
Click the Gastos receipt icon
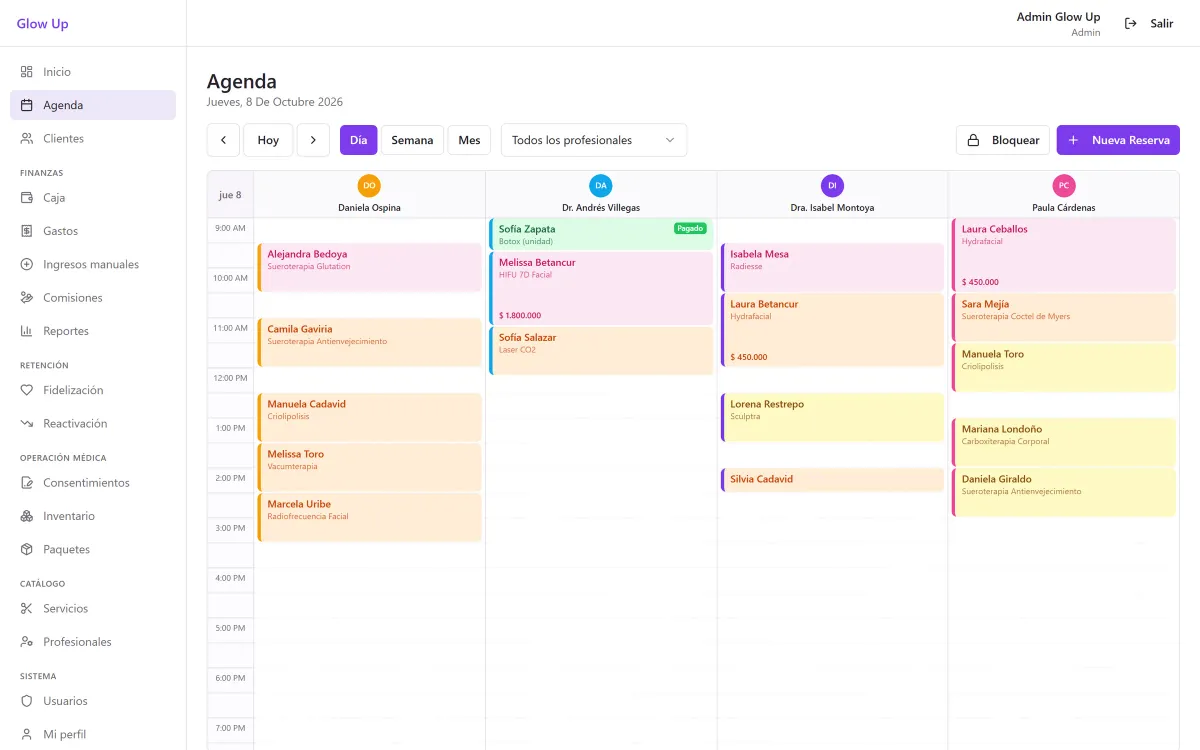(27, 231)
